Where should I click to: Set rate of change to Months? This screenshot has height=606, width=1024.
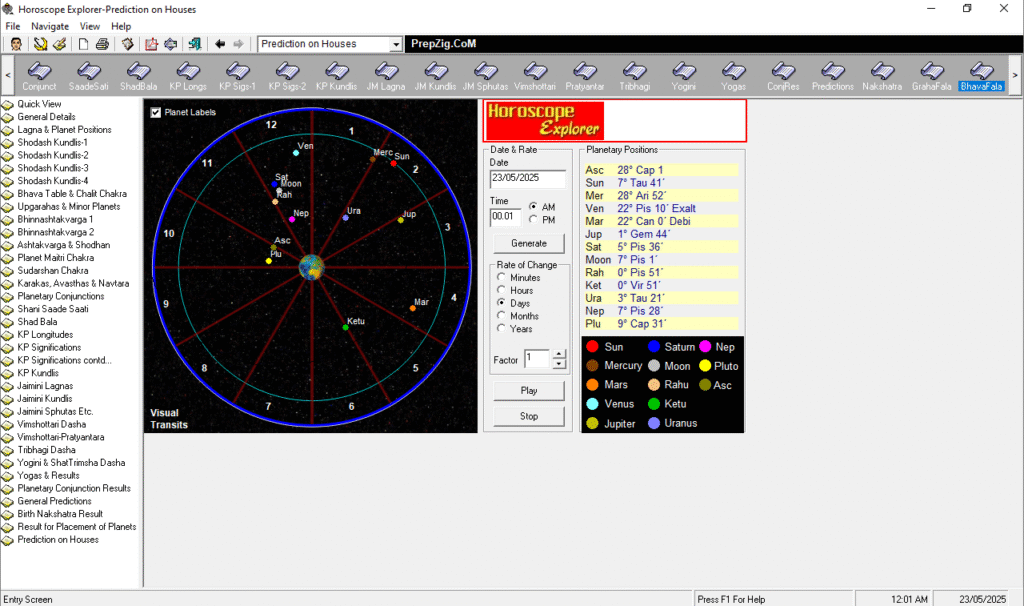[501, 316]
